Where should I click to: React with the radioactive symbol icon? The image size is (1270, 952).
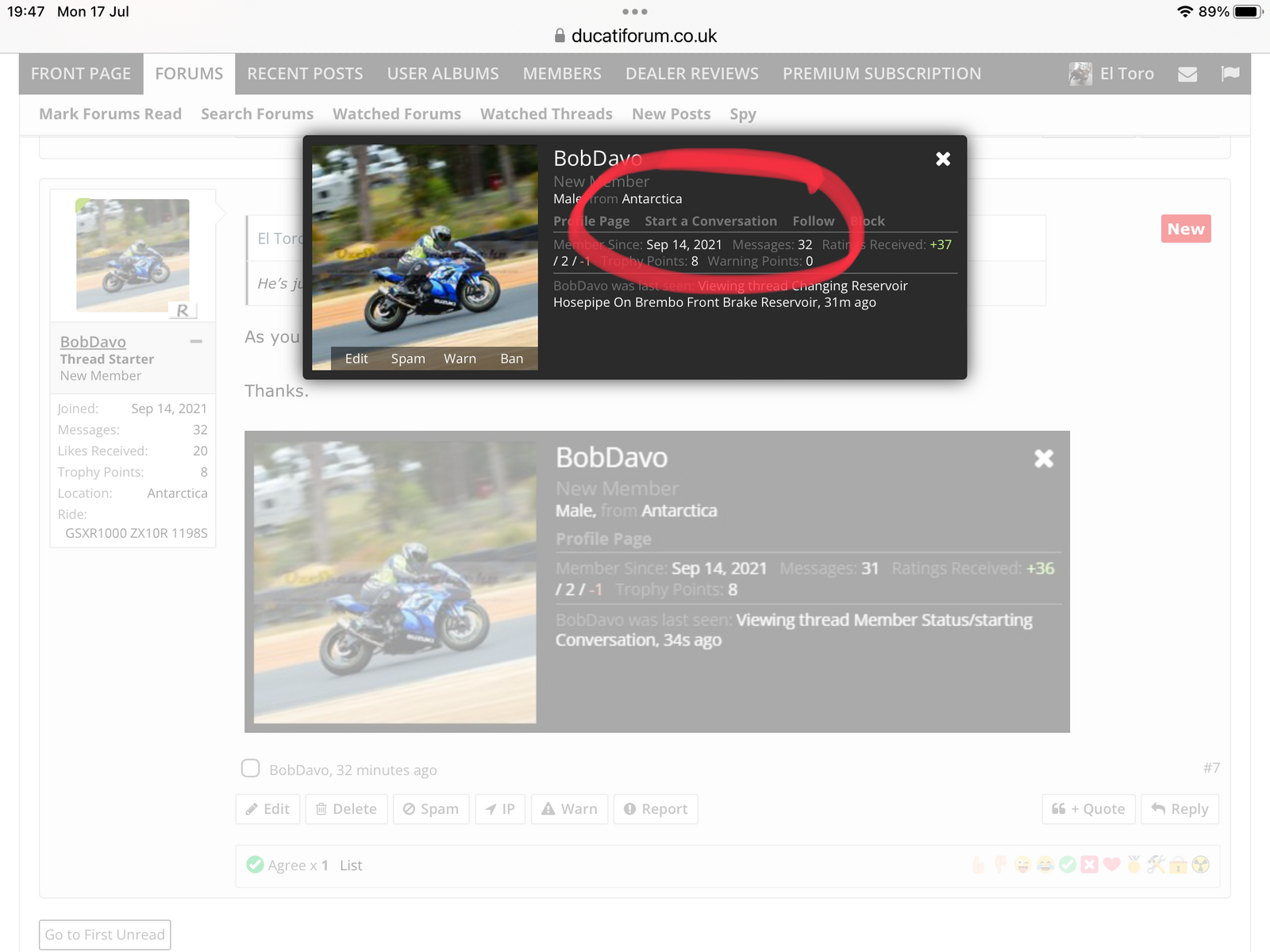1201,865
